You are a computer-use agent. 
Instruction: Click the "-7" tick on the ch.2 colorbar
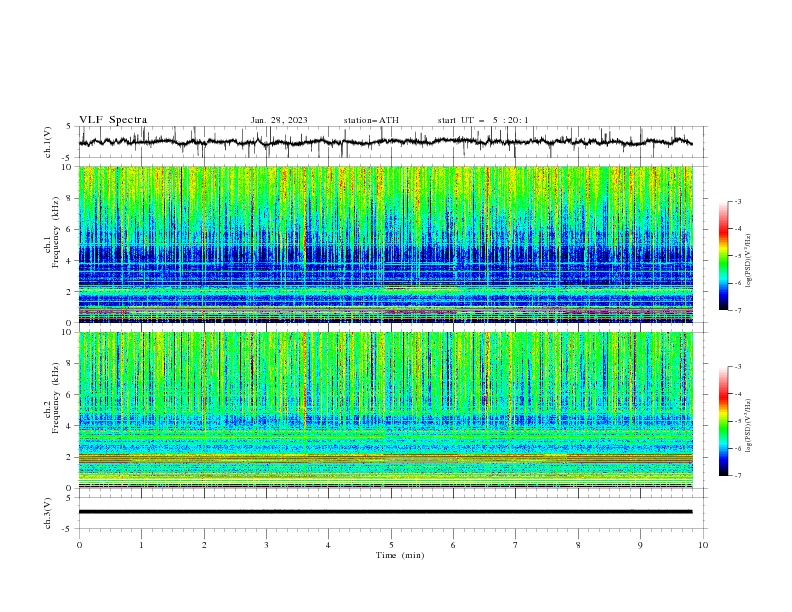738,476
